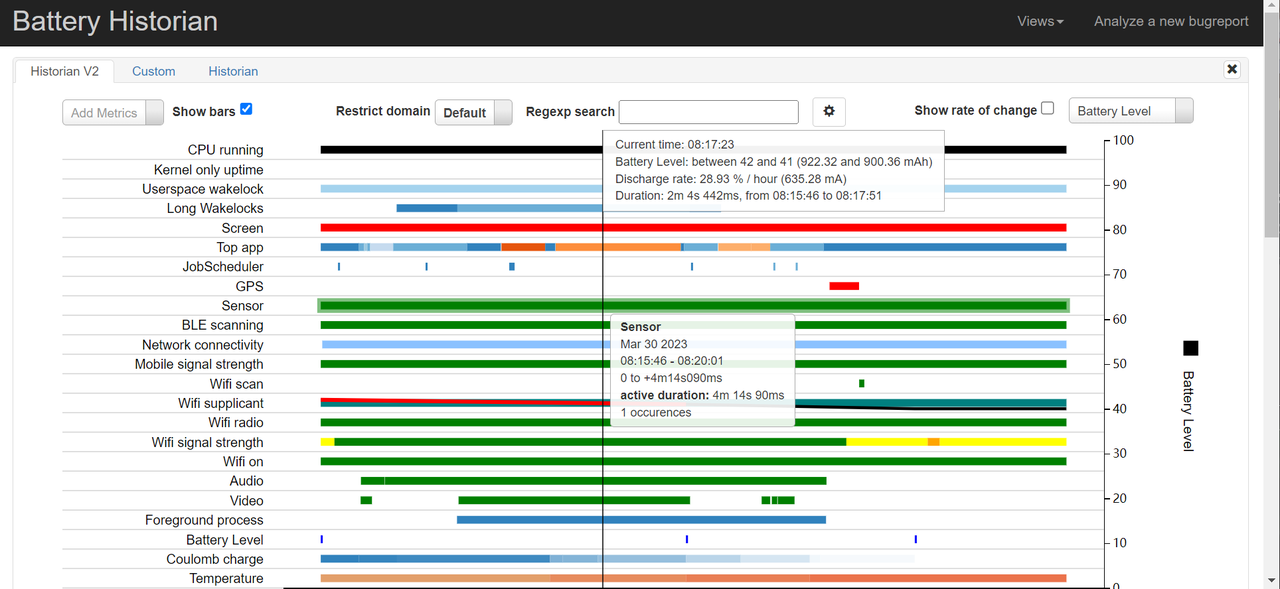Click the Foreground process label
This screenshot has width=1280, height=589.
pyautogui.click(x=204, y=520)
